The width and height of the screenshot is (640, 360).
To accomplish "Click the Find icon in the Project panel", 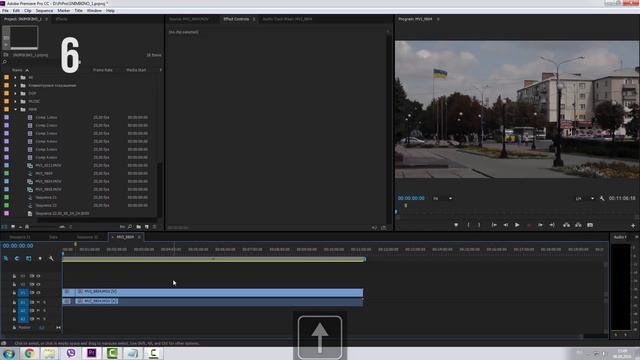I will (x=130, y=227).
